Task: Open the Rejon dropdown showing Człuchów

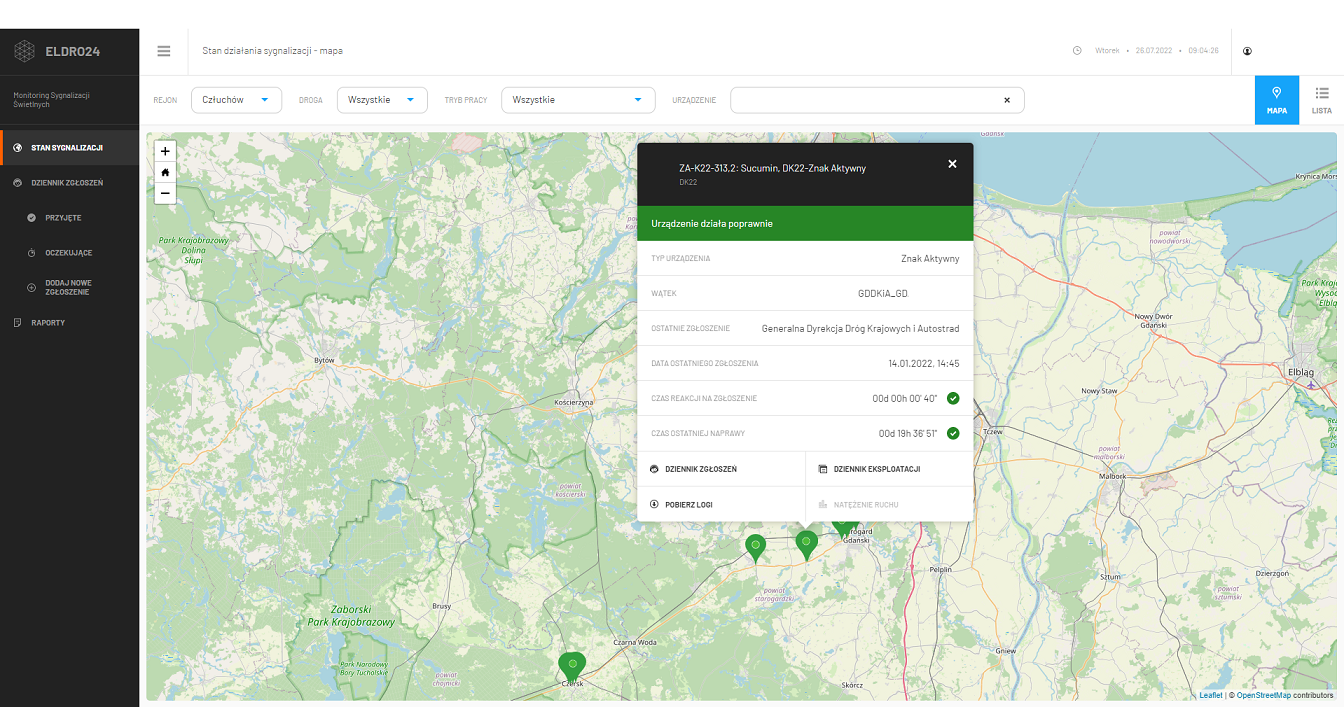Action: tap(236, 100)
